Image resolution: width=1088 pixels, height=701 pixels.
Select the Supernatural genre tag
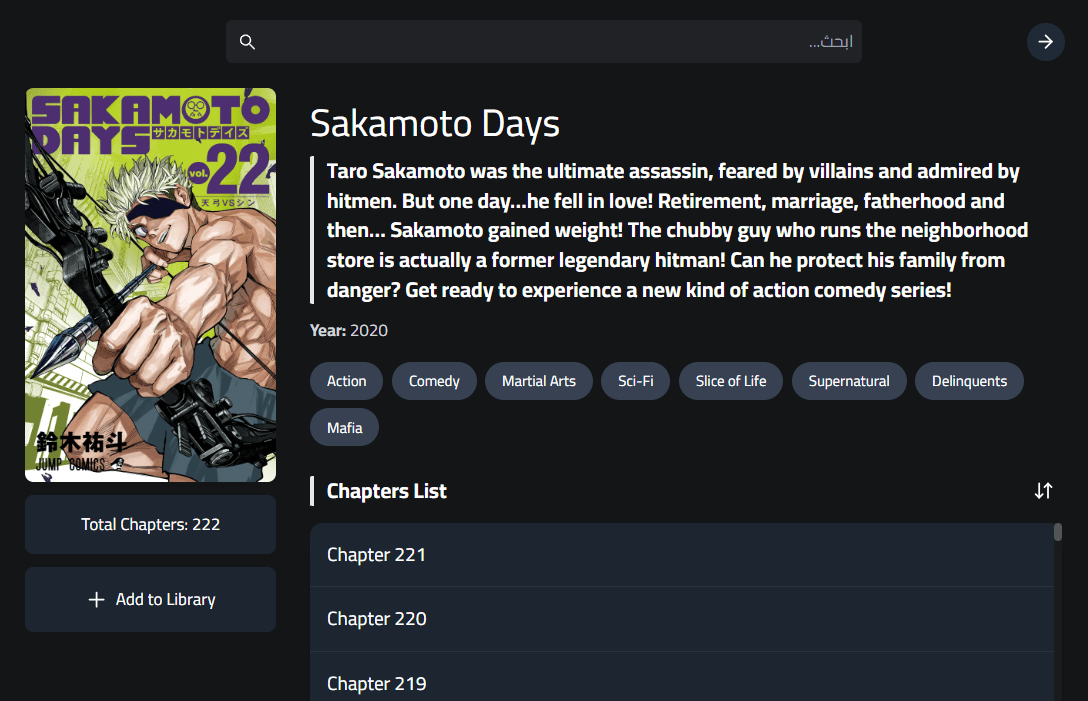849,381
